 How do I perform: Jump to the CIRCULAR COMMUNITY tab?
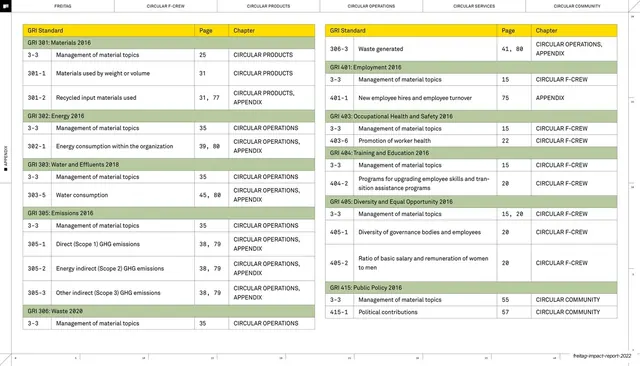(577, 6)
